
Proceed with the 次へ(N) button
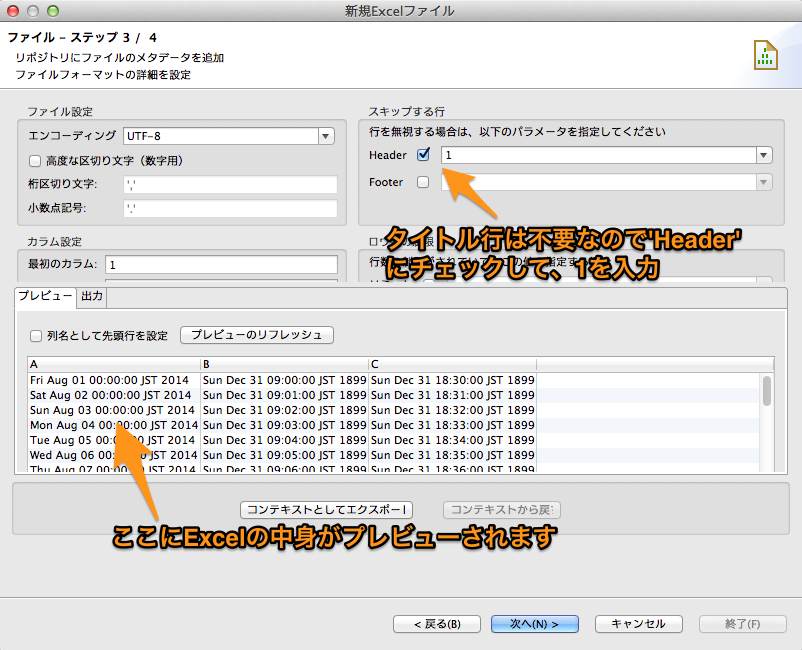coord(534,624)
